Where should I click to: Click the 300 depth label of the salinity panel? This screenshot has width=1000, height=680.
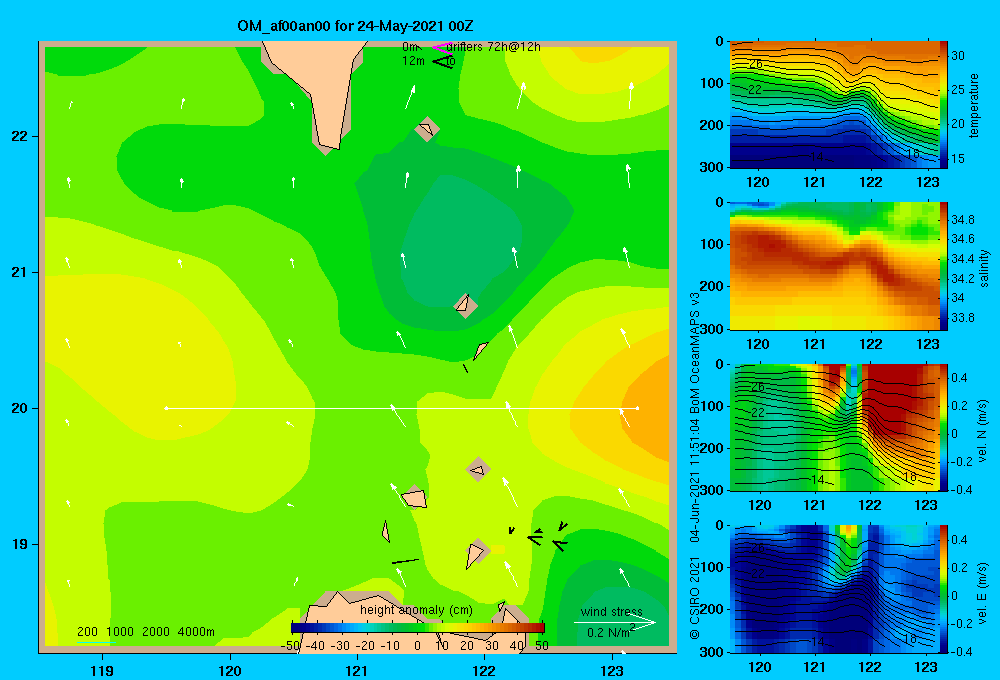[x=711, y=329]
